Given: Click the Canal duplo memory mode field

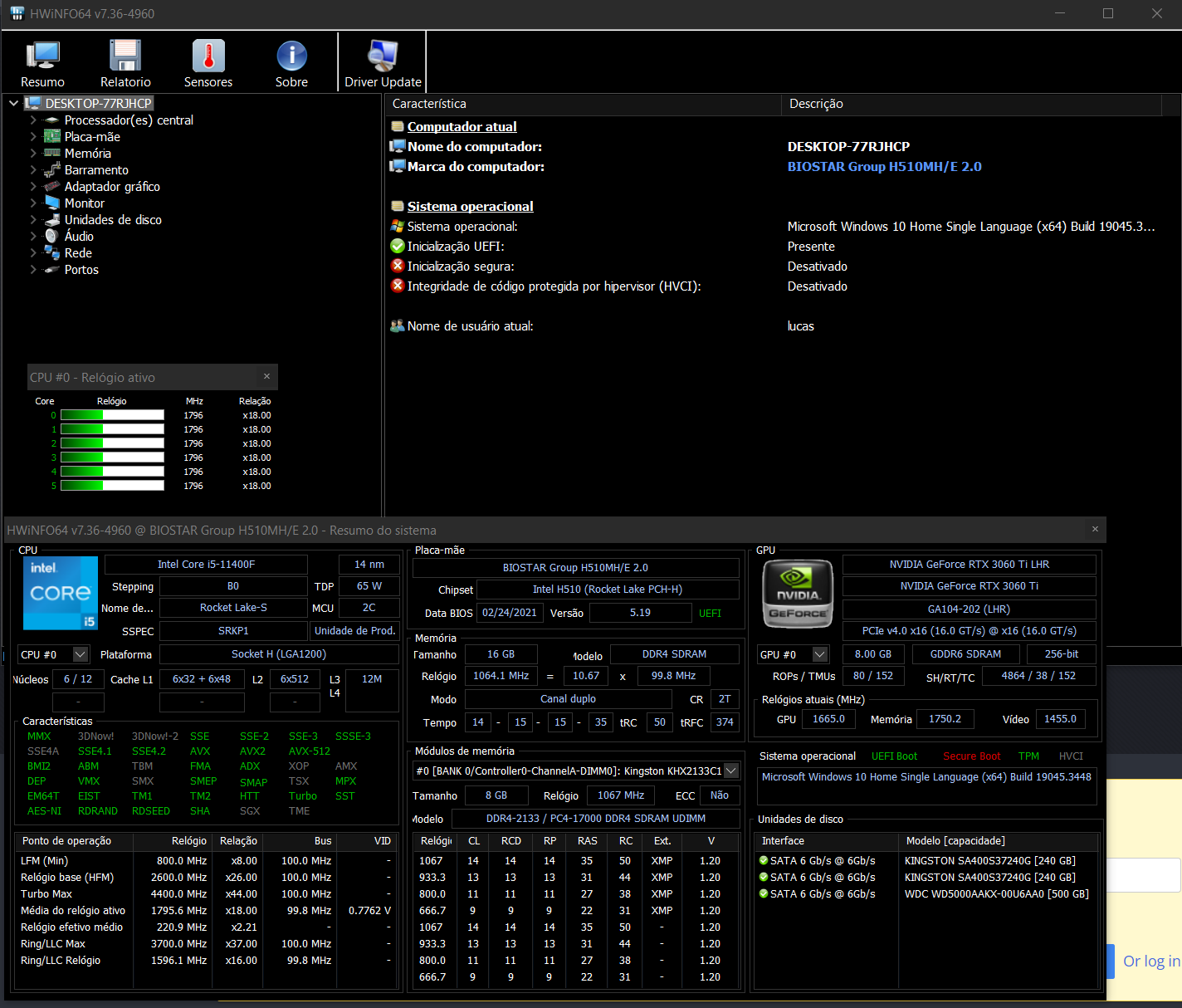Looking at the screenshot, I should 568,699.
